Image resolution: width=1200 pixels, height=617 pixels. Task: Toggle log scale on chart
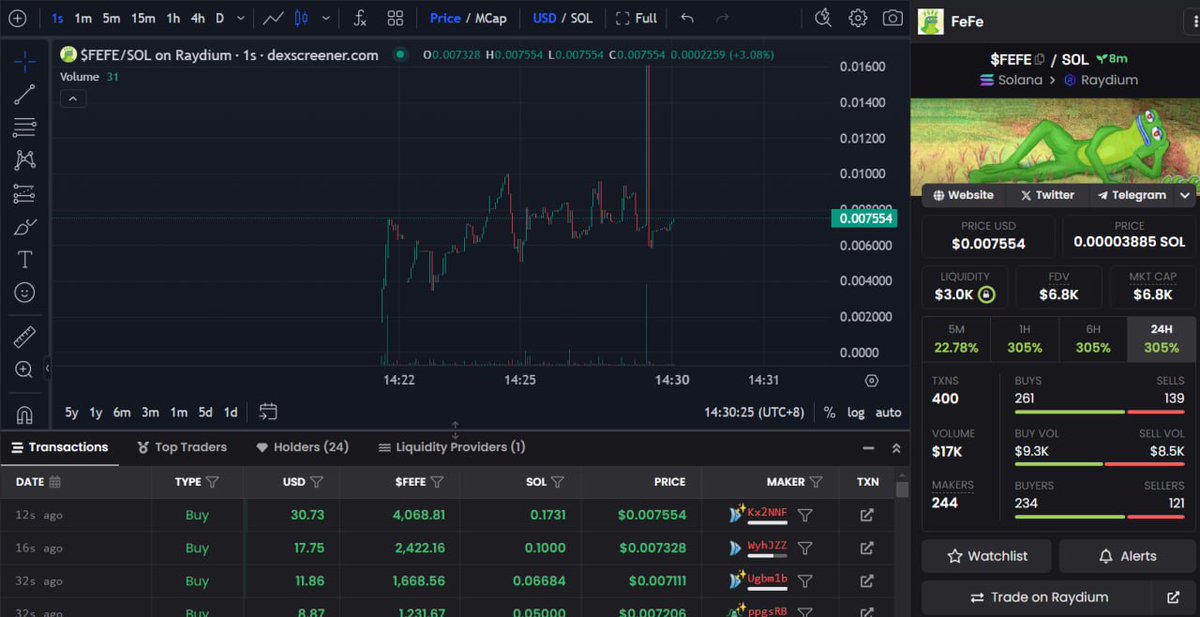tap(856, 412)
